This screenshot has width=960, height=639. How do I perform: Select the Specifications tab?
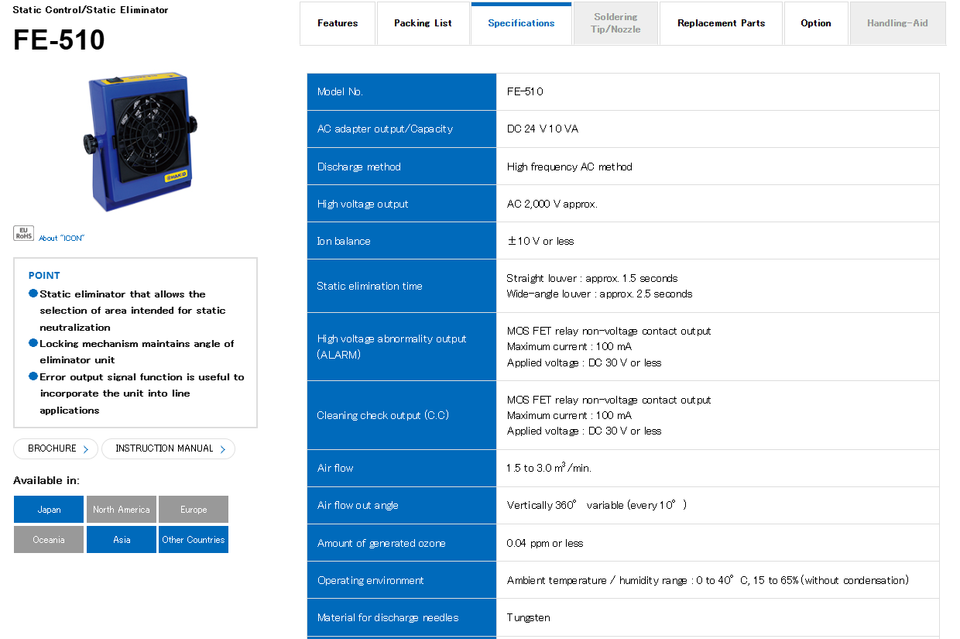(521, 23)
